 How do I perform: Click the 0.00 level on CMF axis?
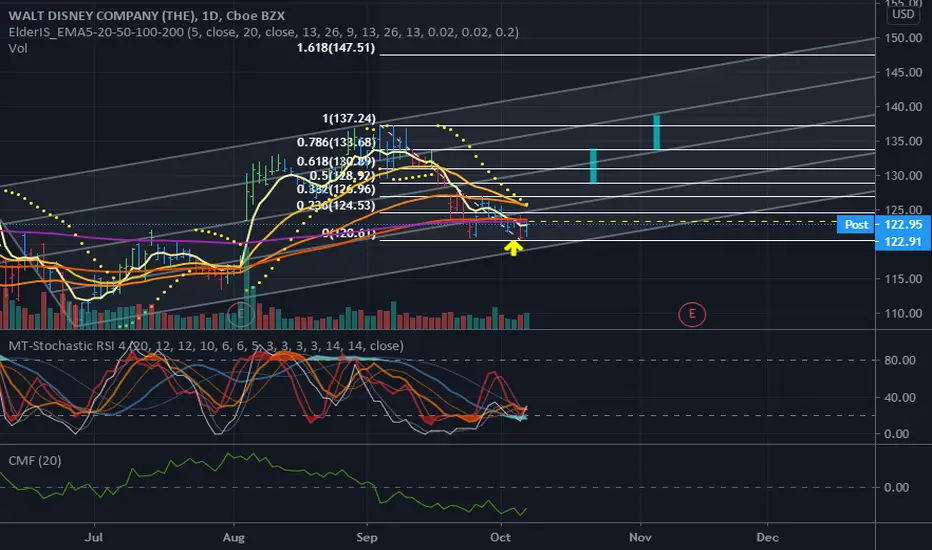(897, 487)
